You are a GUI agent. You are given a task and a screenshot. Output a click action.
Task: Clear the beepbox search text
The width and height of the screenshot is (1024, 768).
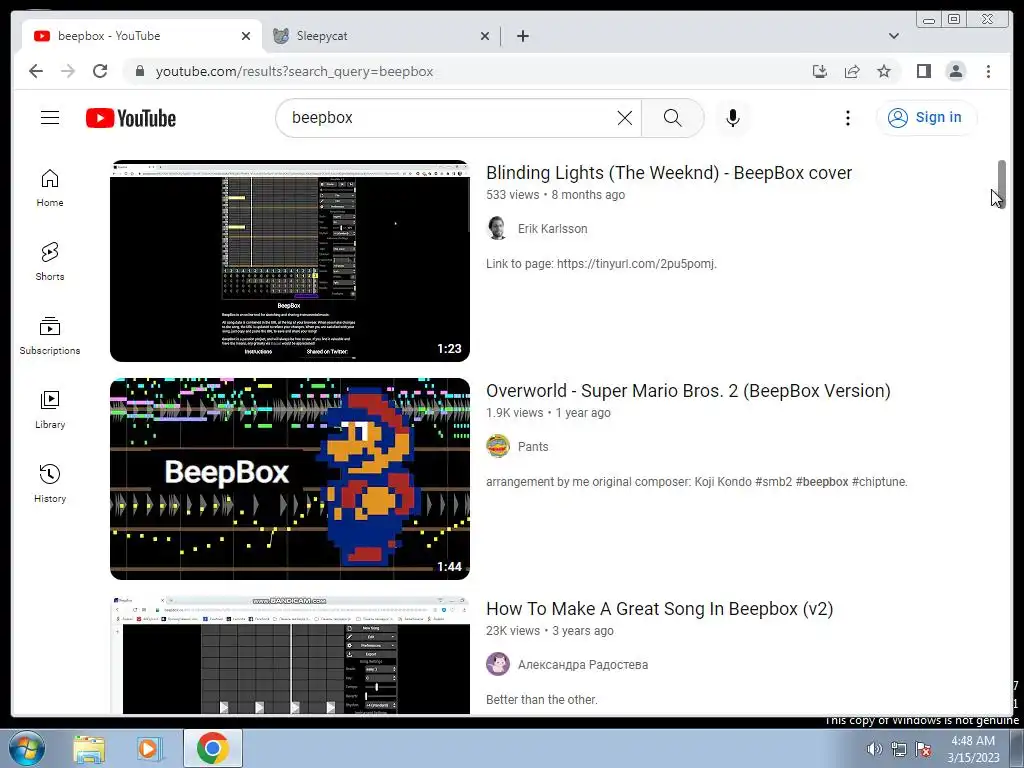click(x=624, y=118)
